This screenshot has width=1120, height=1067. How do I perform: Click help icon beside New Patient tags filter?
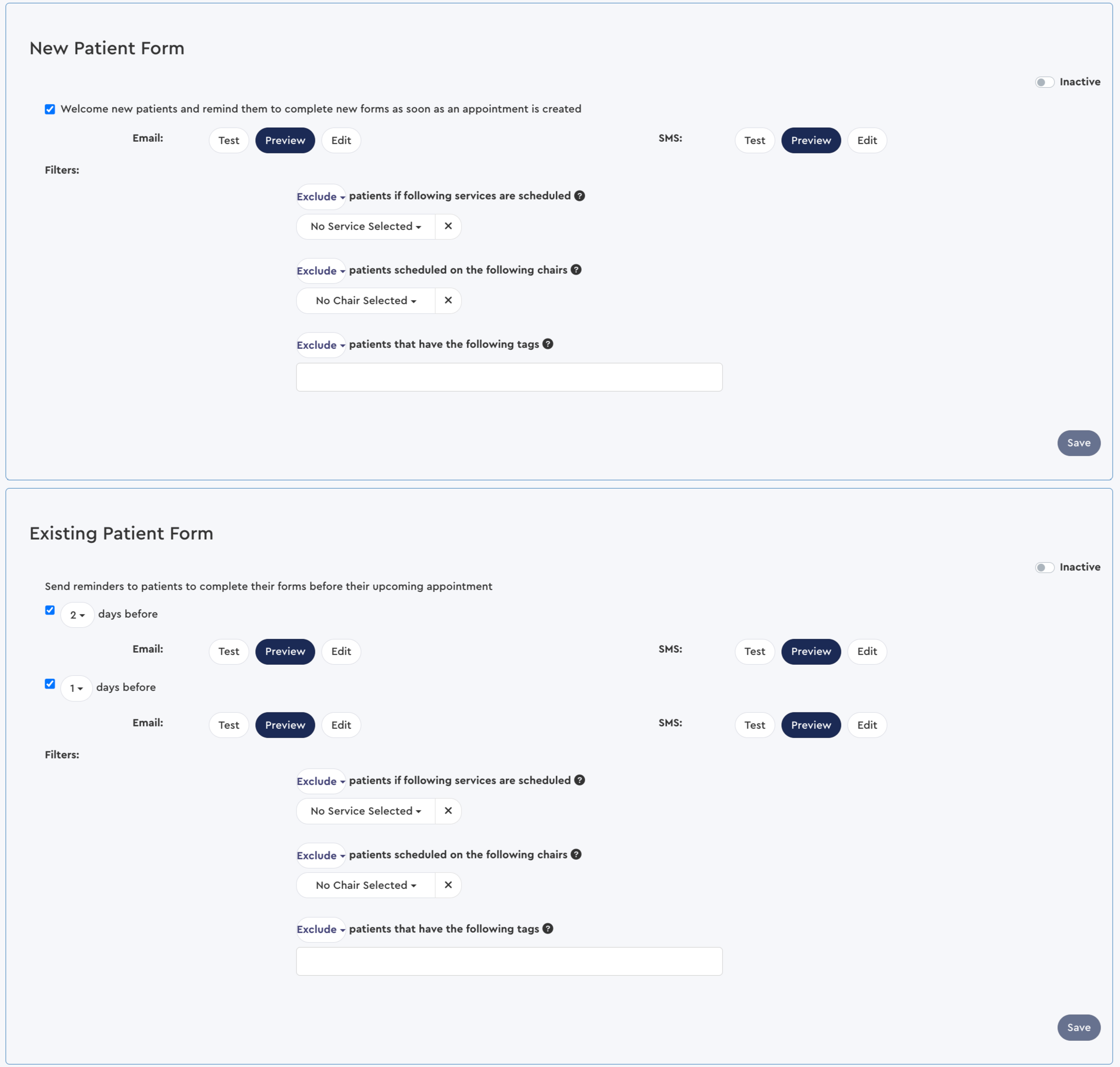point(547,344)
